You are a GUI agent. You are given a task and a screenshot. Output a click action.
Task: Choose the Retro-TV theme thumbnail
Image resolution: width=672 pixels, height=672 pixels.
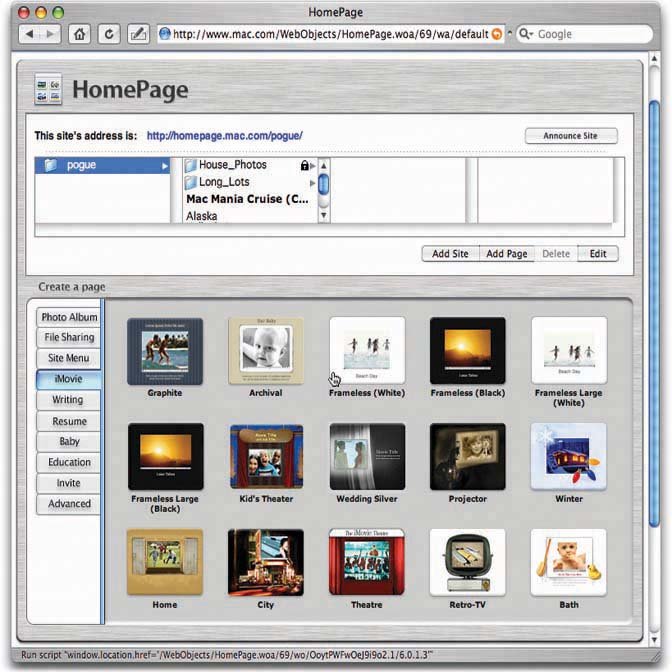click(x=468, y=562)
